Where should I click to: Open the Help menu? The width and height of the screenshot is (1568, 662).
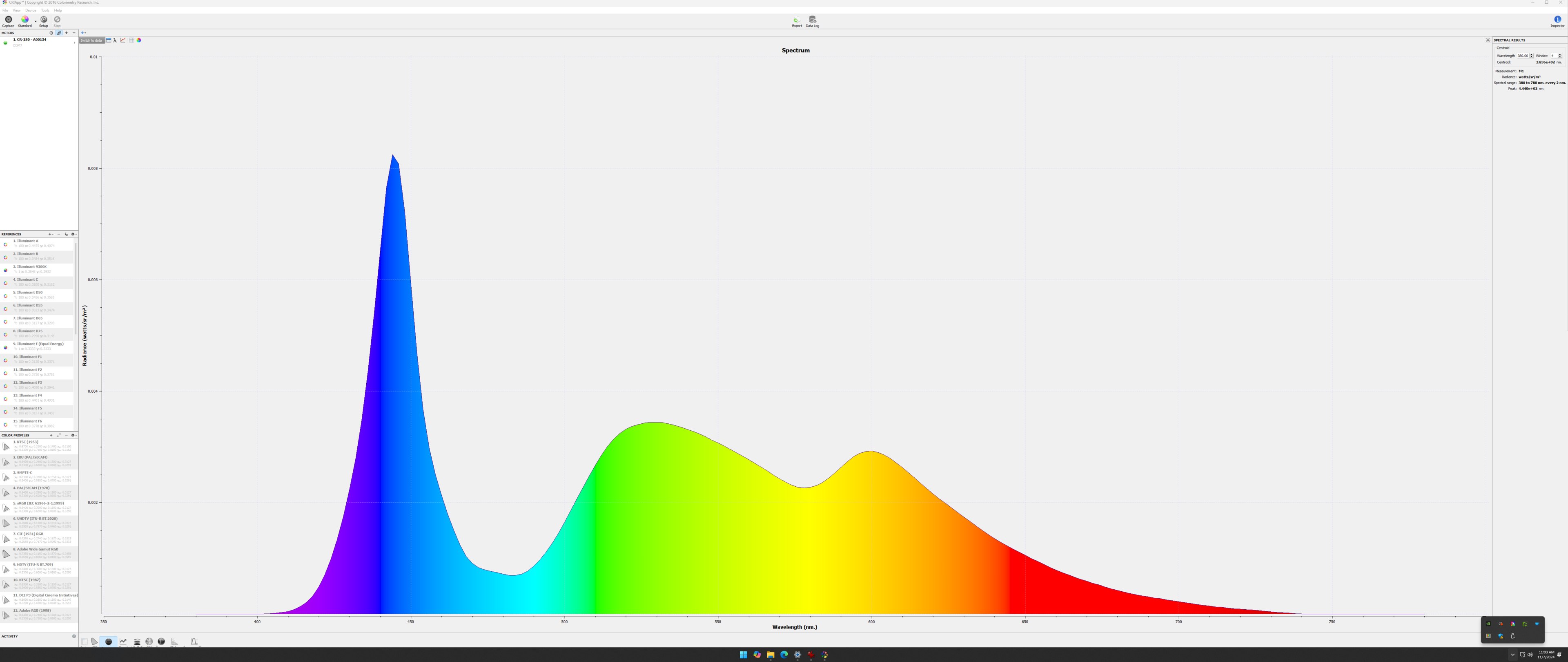click(58, 10)
